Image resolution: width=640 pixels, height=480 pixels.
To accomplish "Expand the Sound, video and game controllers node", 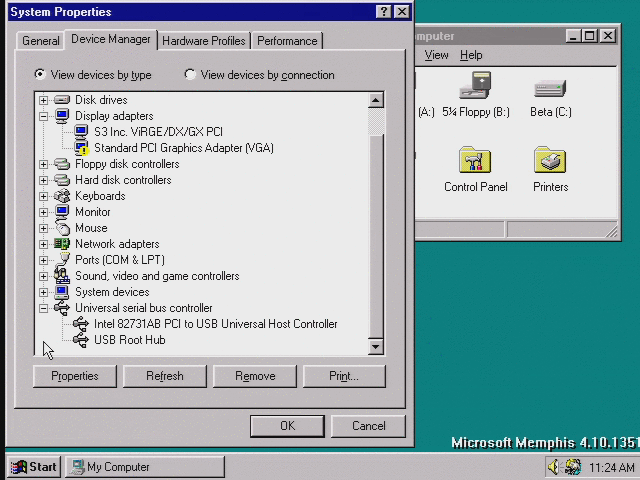I will (x=43, y=276).
